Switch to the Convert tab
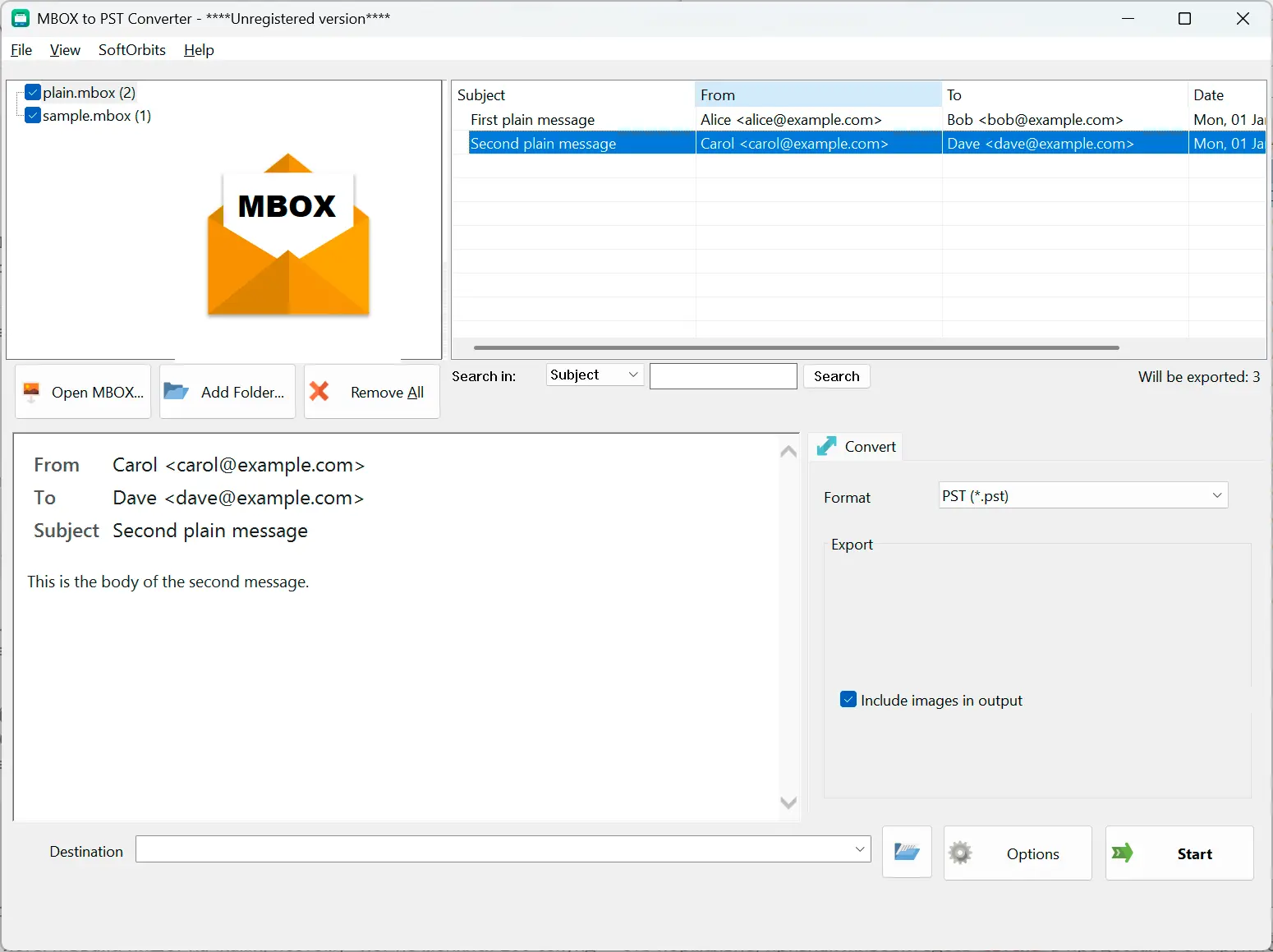This screenshot has width=1273, height=952. click(x=856, y=446)
